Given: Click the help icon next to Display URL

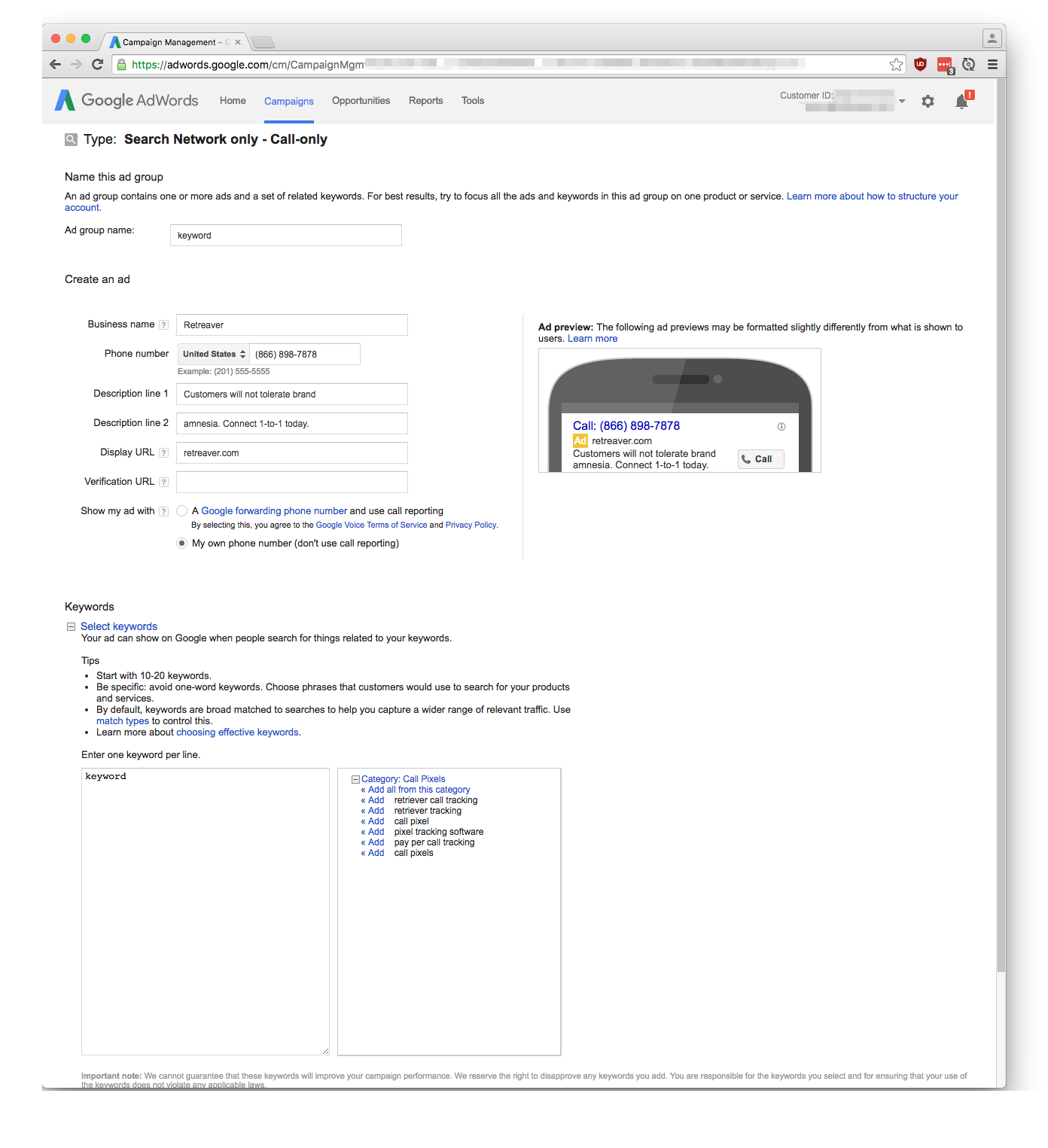Looking at the screenshot, I should pos(163,453).
